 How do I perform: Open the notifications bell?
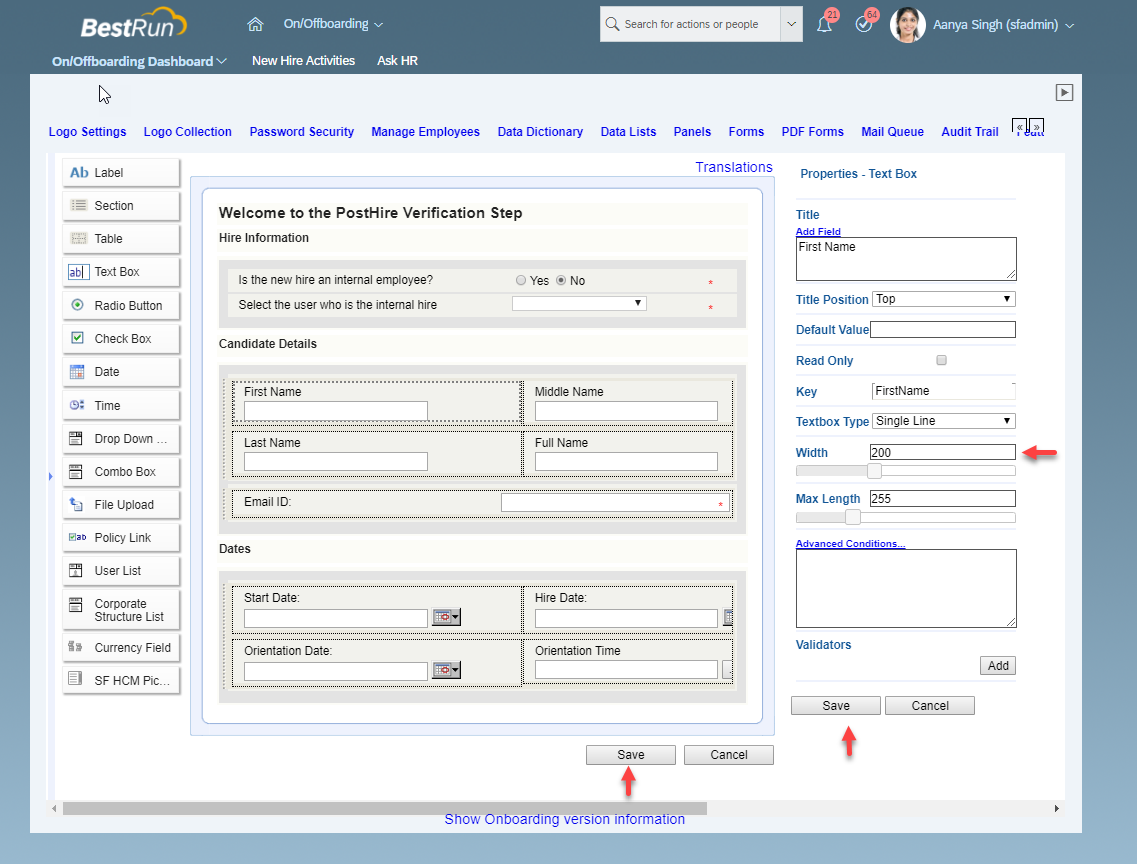click(x=824, y=24)
